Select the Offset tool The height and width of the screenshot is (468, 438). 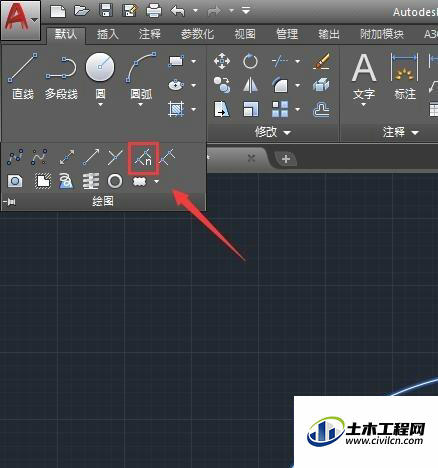pyautogui.click(x=321, y=109)
